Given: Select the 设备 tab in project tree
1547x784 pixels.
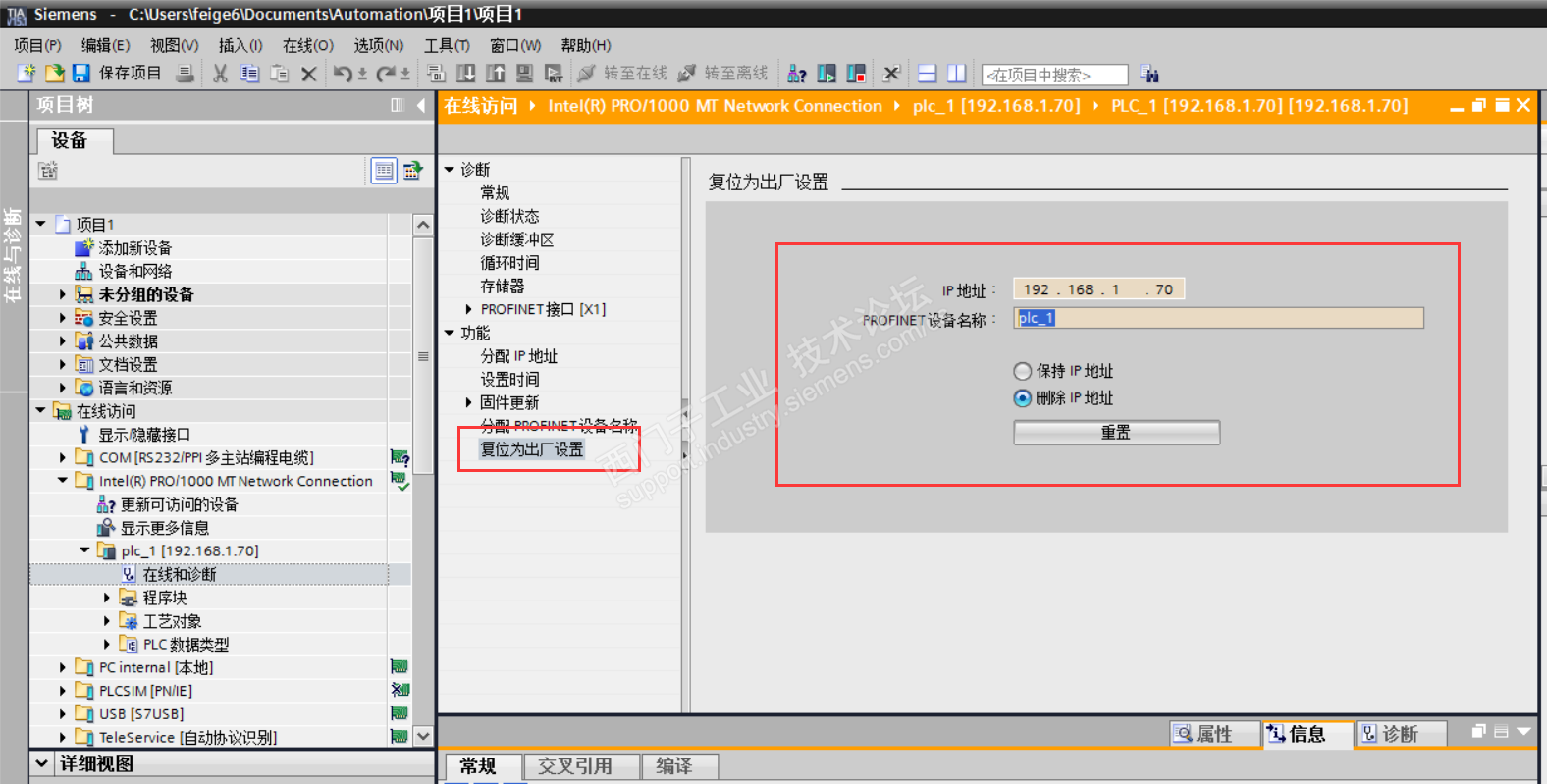Looking at the screenshot, I should [75, 141].
